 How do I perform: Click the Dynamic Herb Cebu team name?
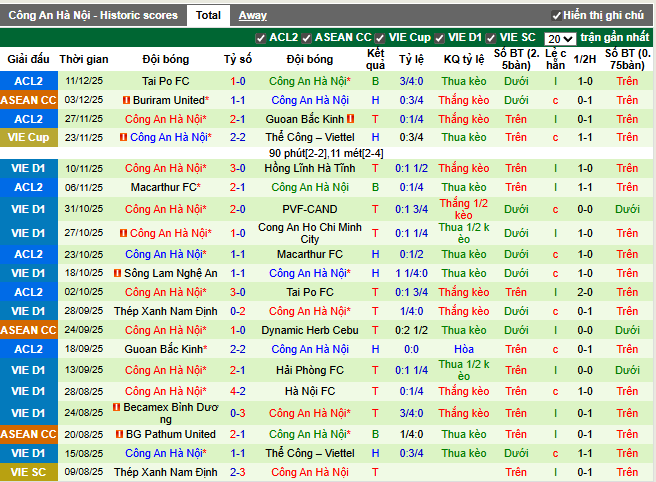tap(309, 330)
